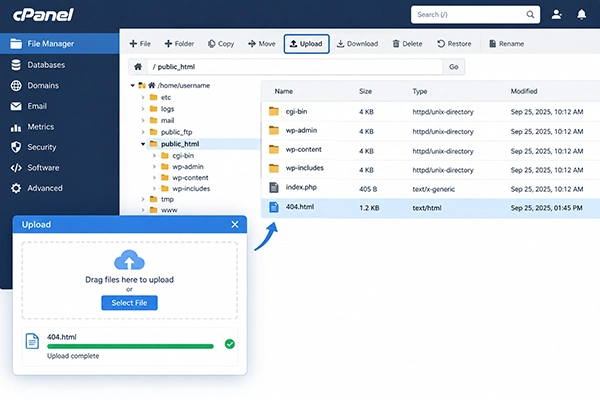
Task: Select the wp-admin name in file list
Action: pyautogui.click(x=301, y=130)
